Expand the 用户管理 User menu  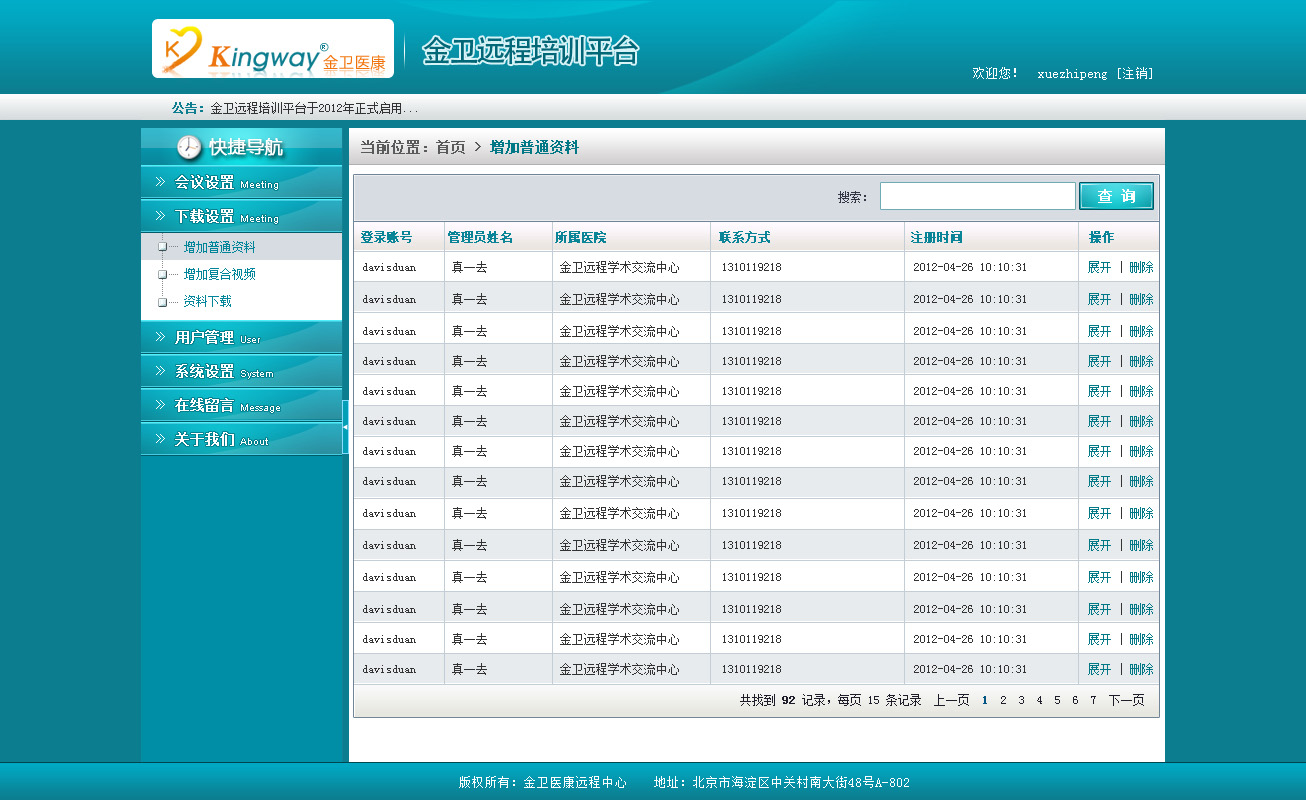coord(241,337)
